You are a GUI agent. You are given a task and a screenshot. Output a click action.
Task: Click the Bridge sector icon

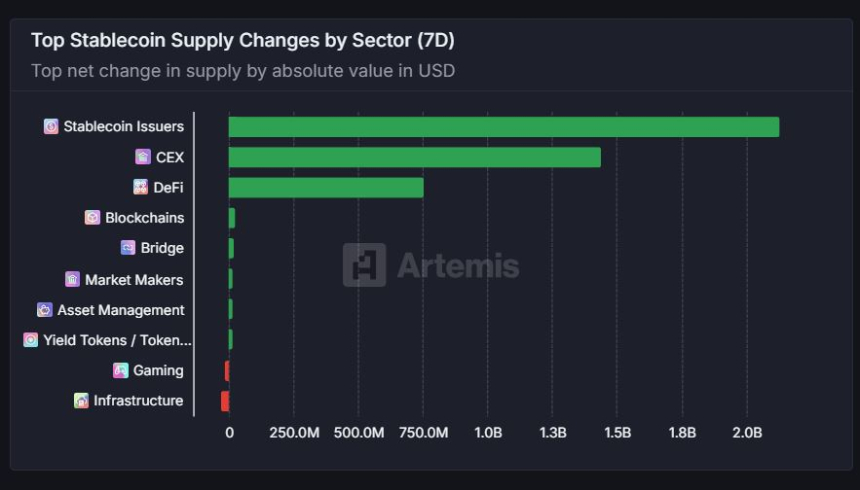pos(128,247)
